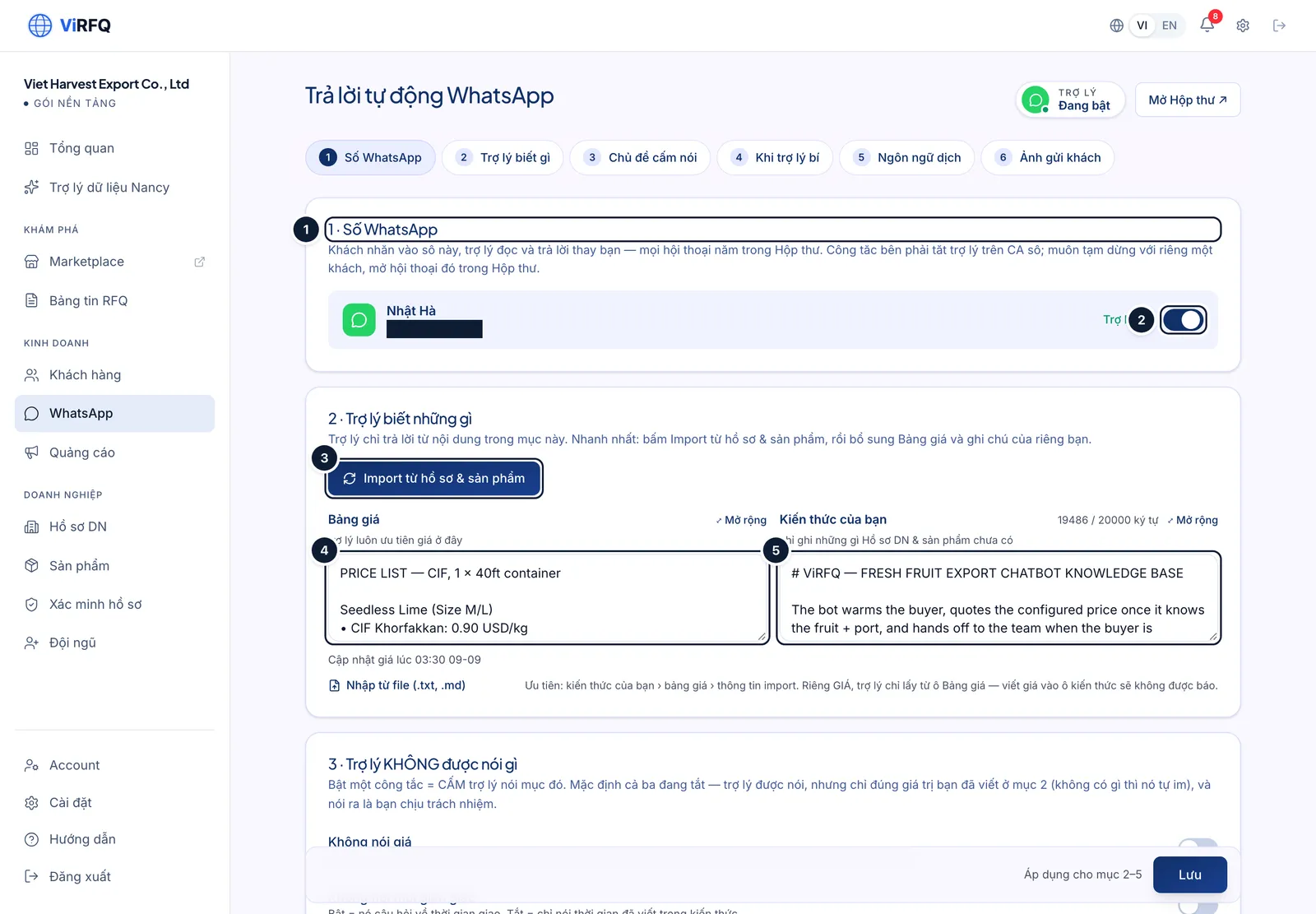1316x914 pixels.
Task: Open Xác minh hồ sơ
Action: (114, 604)
